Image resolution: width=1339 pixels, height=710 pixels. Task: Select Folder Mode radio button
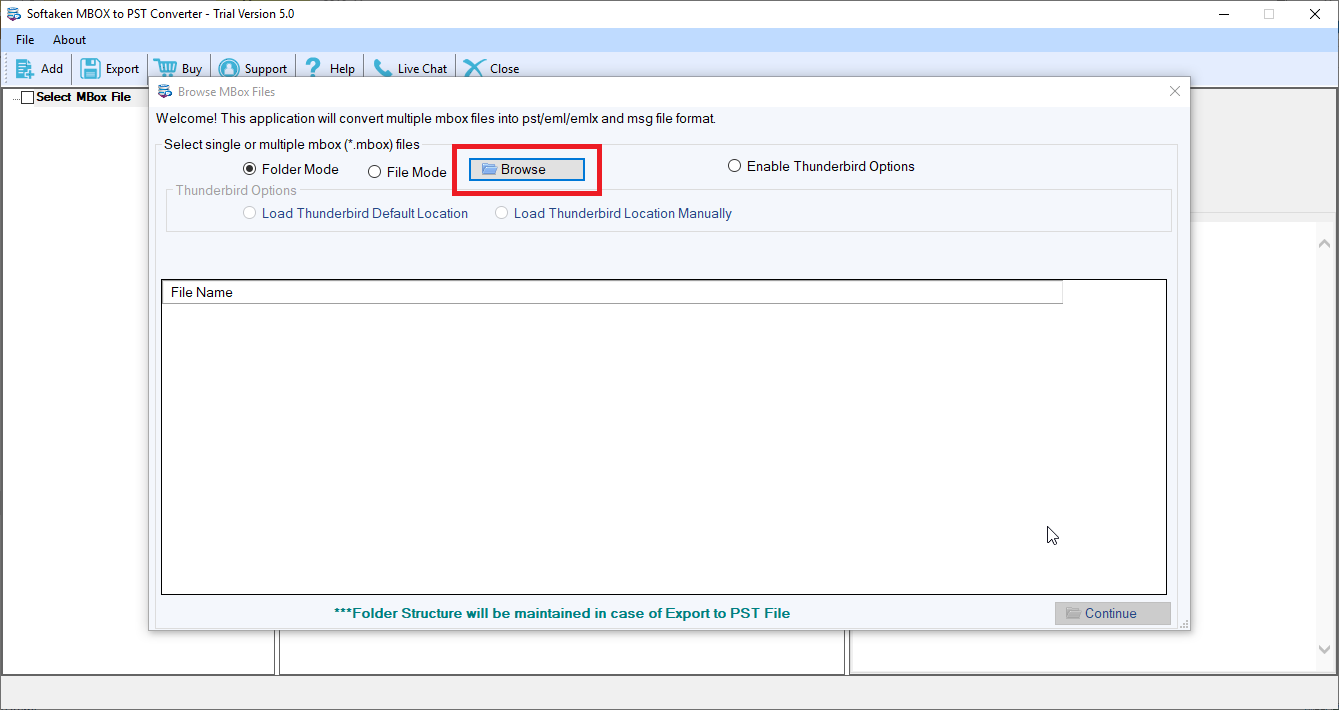point(250,170)
